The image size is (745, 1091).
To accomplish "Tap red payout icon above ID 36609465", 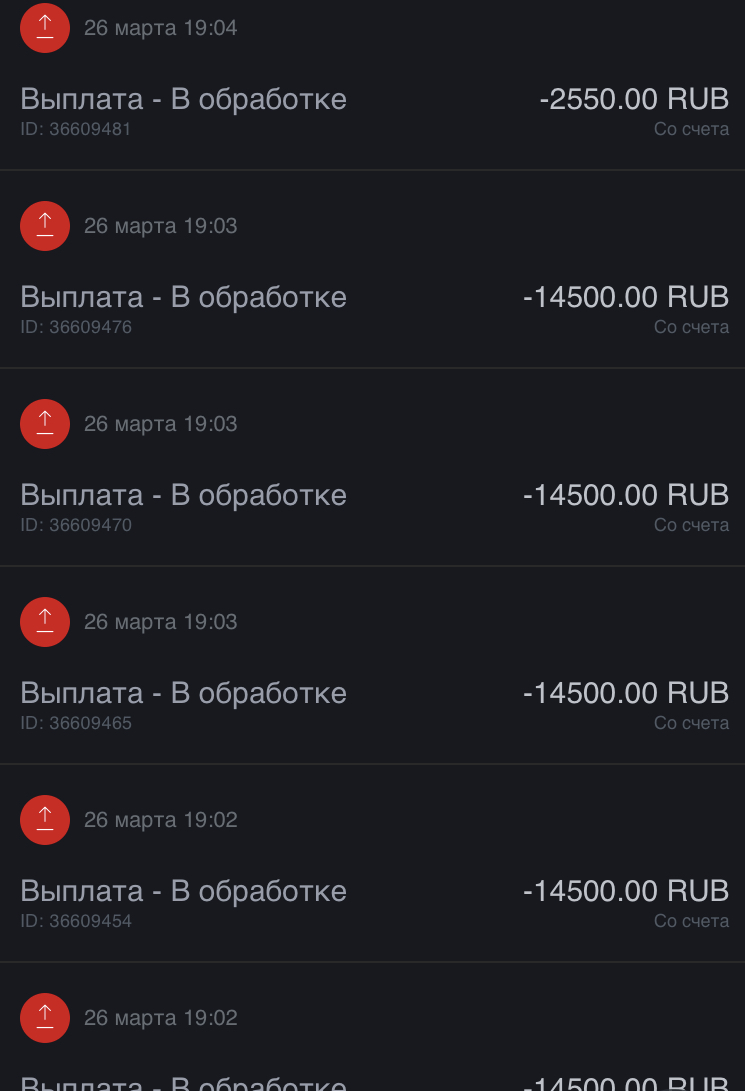I will [45, 622].
